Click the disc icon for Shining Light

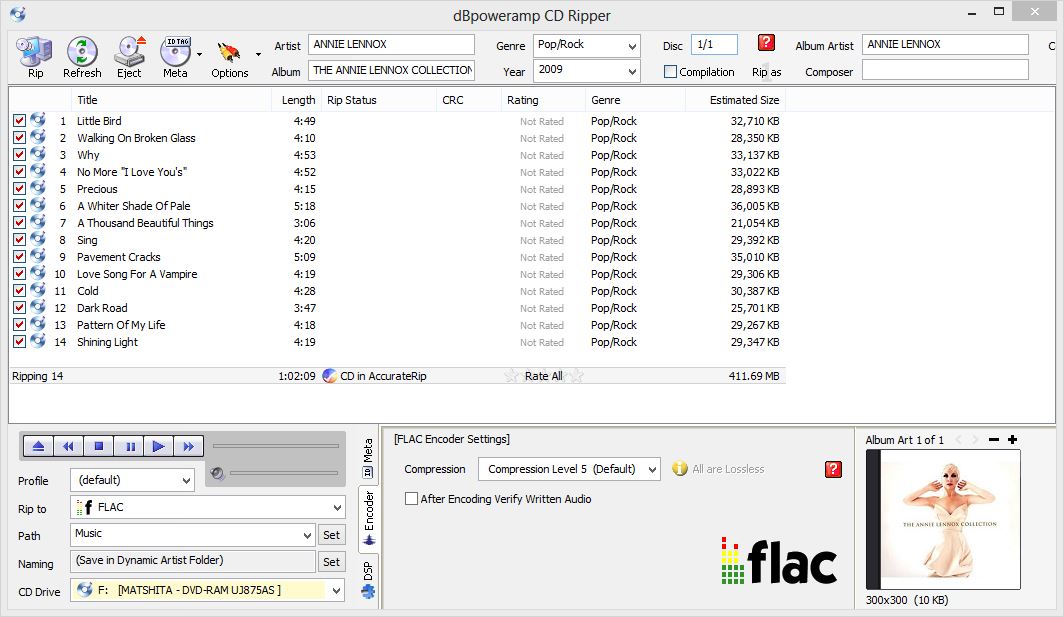[x=38, y=341]
